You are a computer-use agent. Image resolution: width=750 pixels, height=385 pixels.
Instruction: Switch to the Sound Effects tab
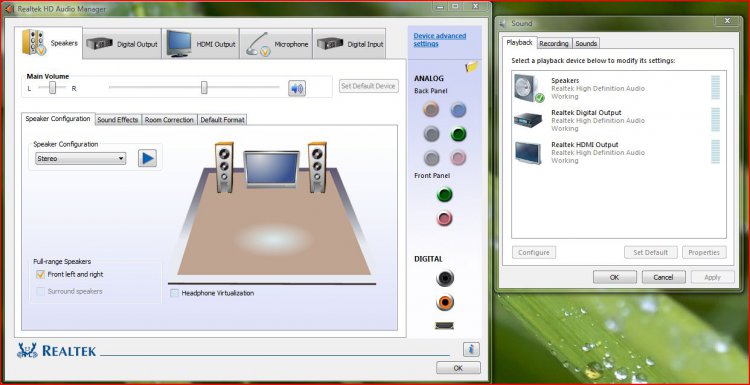click(x=118, y=120)
